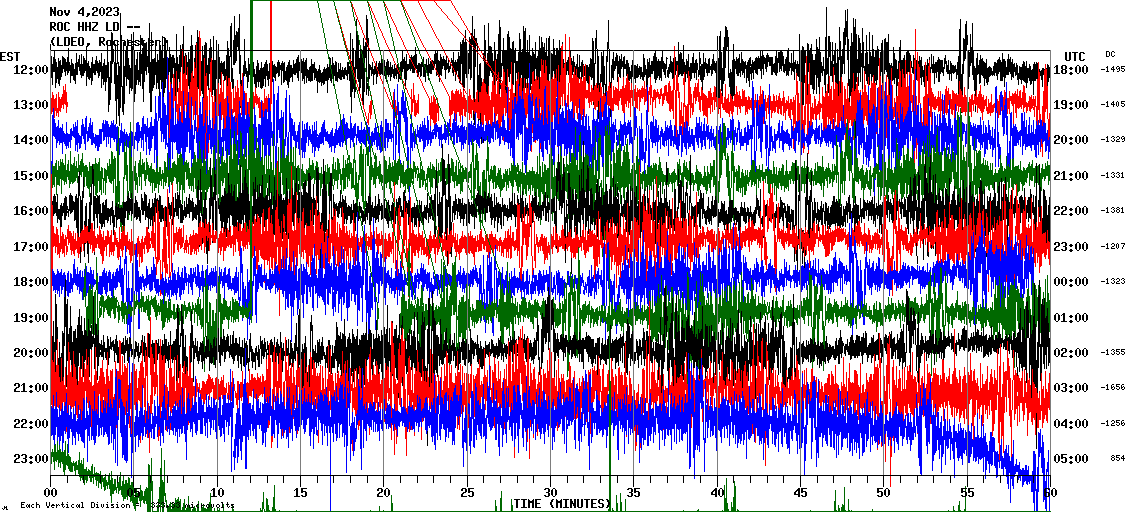
Task: Click the 30 minute tick label
Action: pyautogui.click(x=550, y=493)
